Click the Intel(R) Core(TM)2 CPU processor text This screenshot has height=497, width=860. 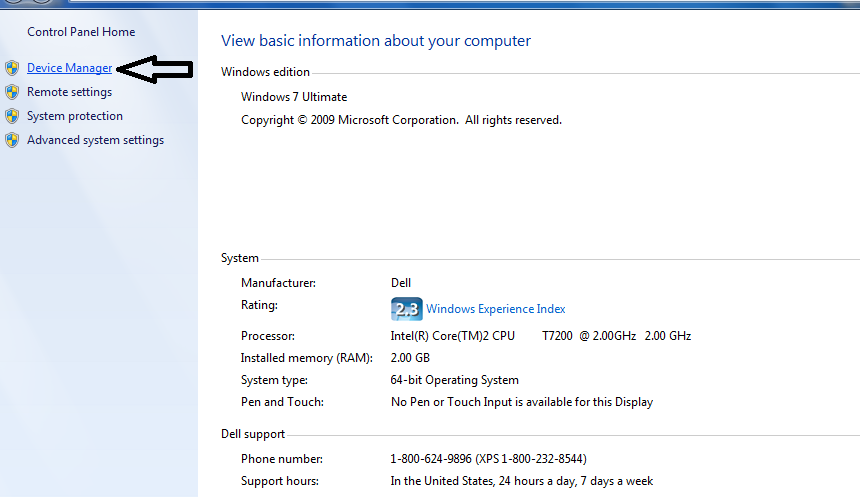452,336
